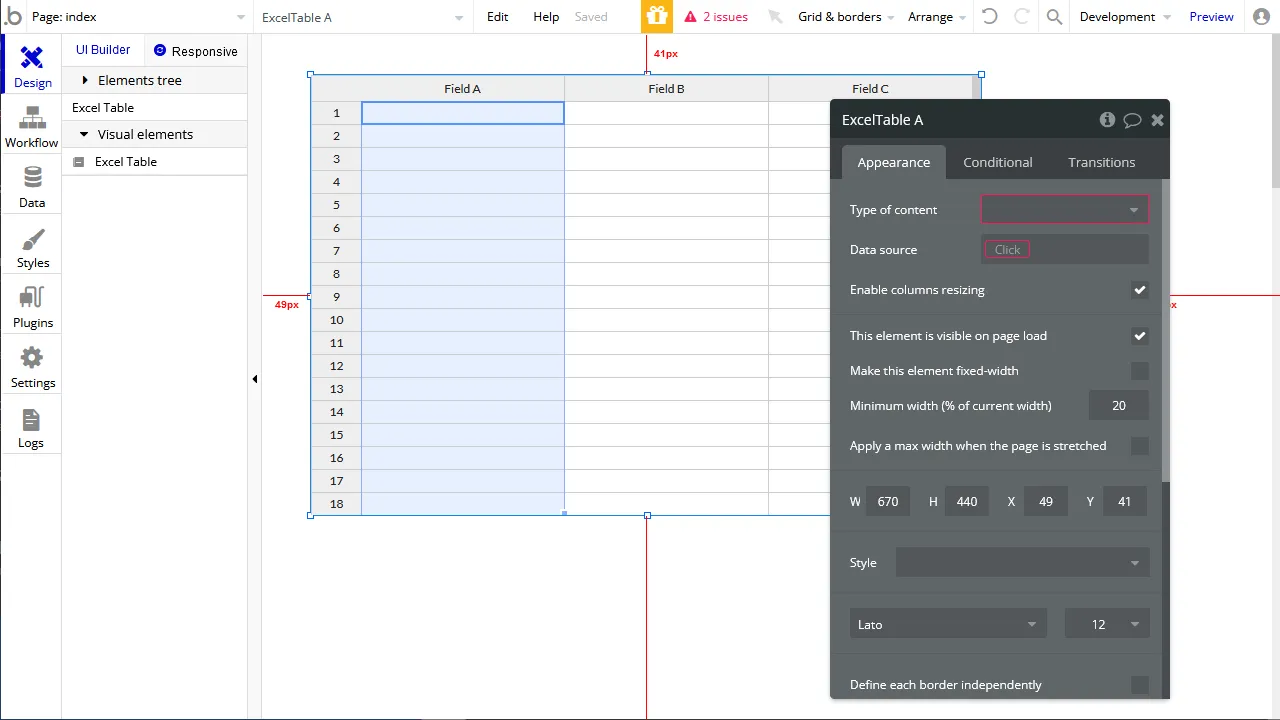
Task: View ExcelTable A element info
Action: click(x=1107, y=119)
